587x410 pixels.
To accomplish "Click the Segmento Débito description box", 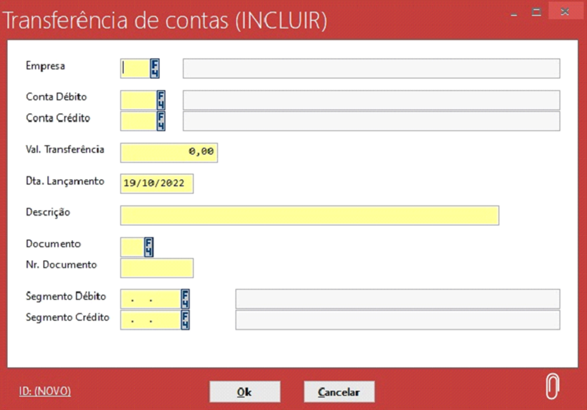I will coord(398,299).
